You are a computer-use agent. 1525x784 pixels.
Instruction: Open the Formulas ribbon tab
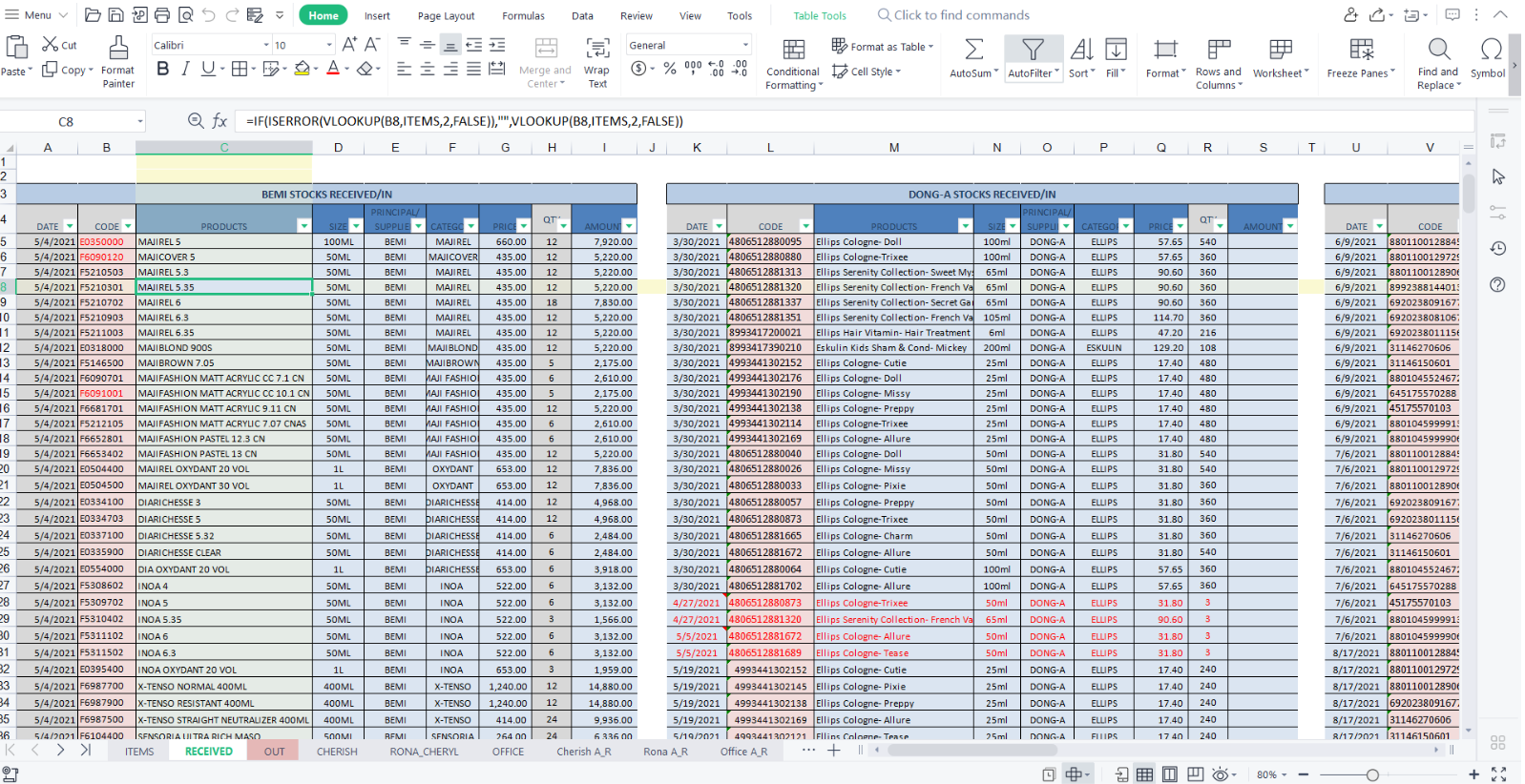point(523,15)
